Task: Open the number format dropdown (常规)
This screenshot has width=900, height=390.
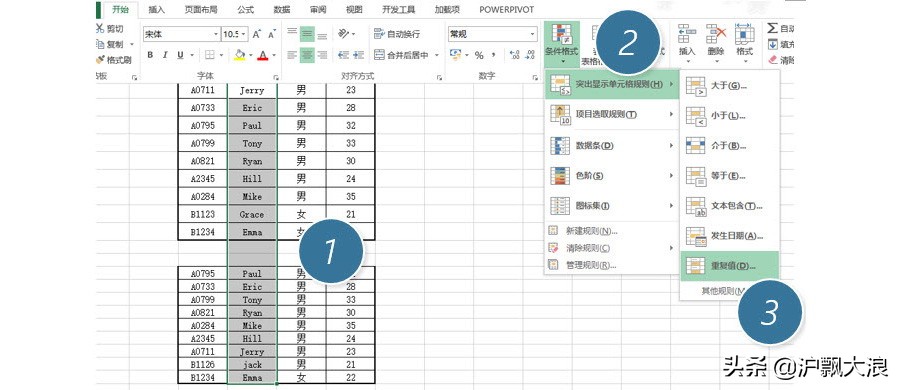Action: click(x=532, y=34)
